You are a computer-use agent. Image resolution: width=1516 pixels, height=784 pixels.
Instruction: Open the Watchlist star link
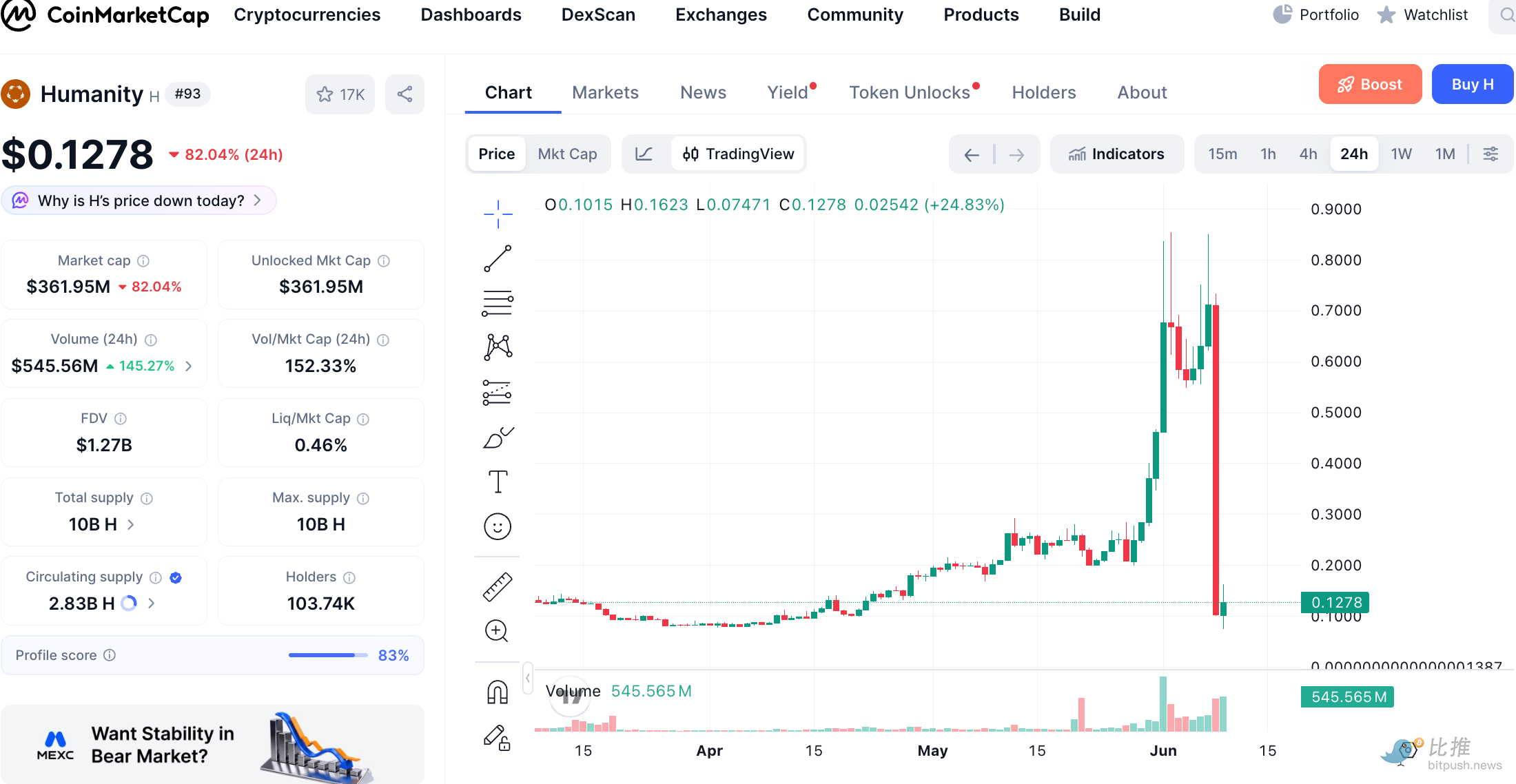click(1422, 14)
